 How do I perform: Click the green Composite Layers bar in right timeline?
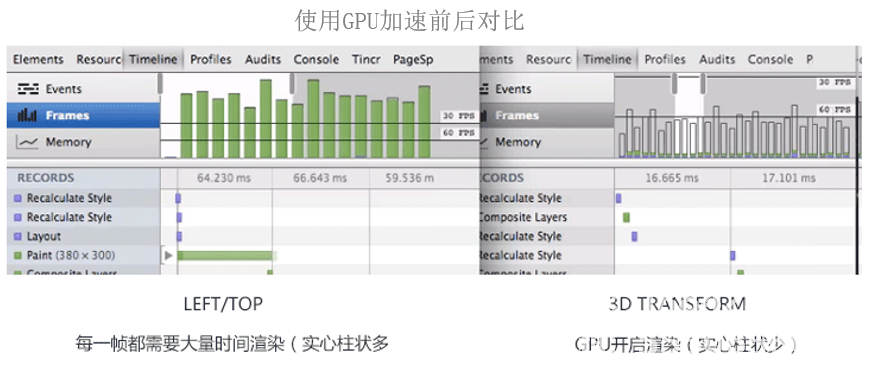(x=626, y=217)
